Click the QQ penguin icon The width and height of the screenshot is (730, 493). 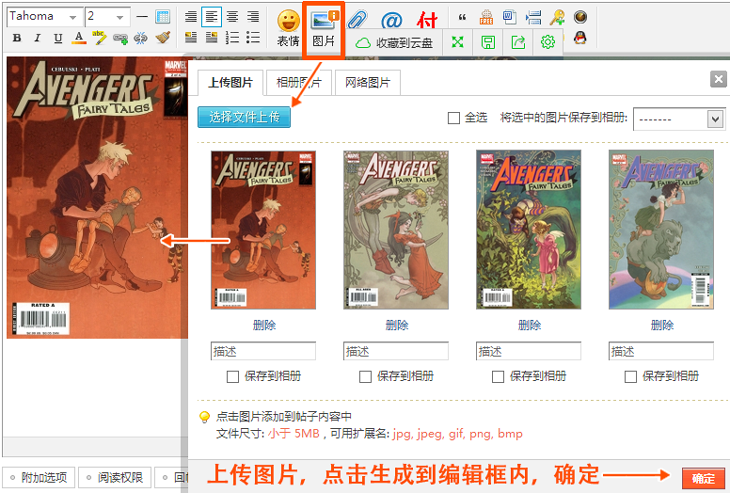click(580, 37)
